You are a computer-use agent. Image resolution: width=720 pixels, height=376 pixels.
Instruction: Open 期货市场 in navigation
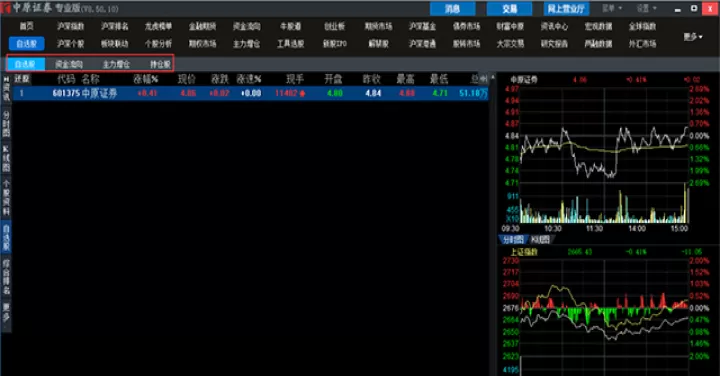[x=378, y=26]
